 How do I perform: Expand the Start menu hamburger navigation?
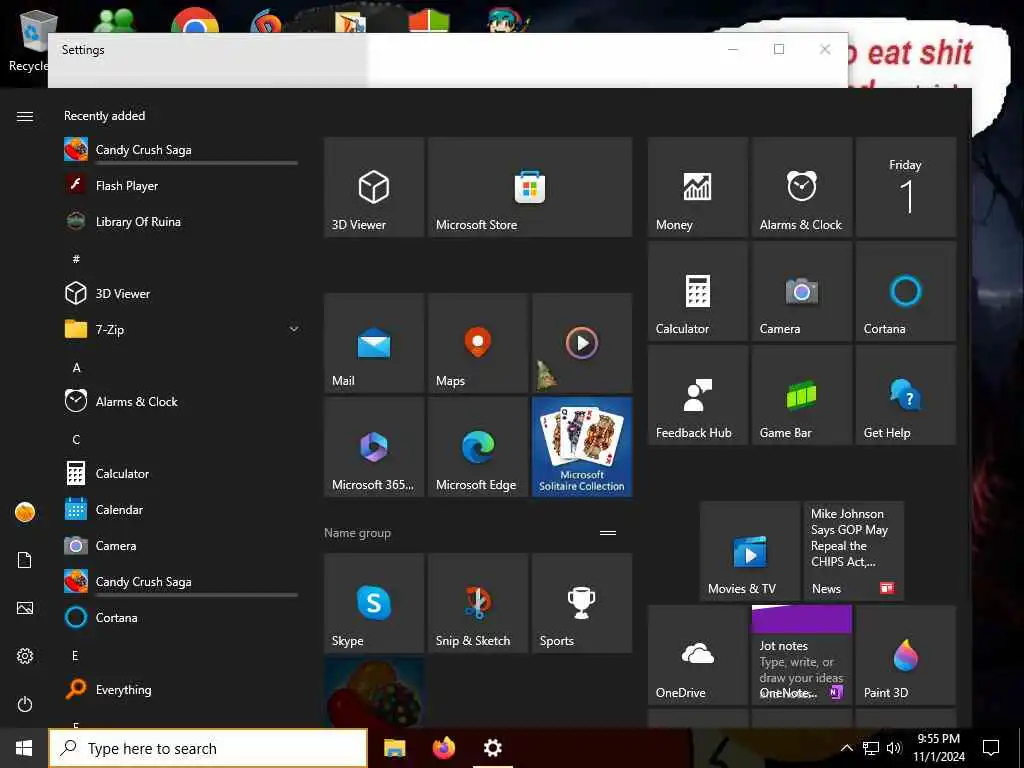[25, 116]
